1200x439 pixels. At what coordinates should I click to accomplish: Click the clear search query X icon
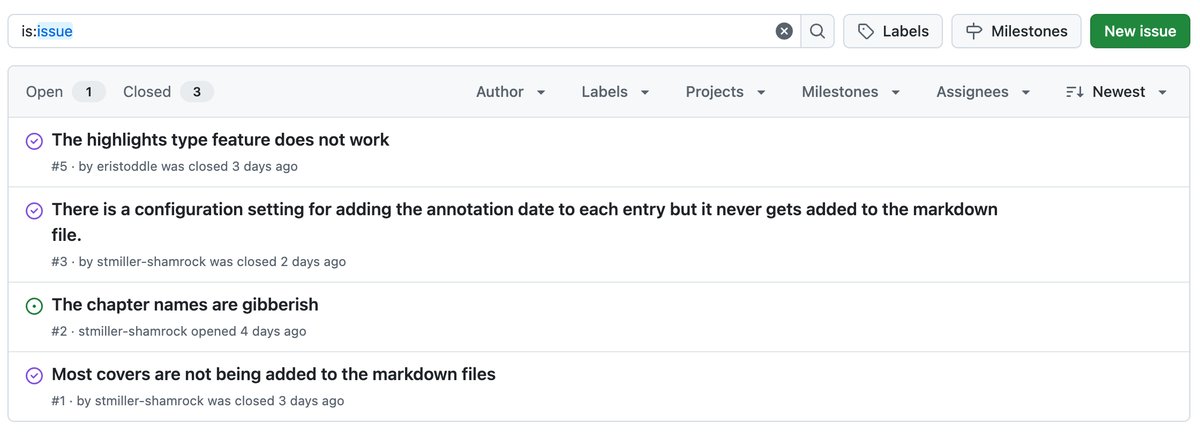[784, 31]
